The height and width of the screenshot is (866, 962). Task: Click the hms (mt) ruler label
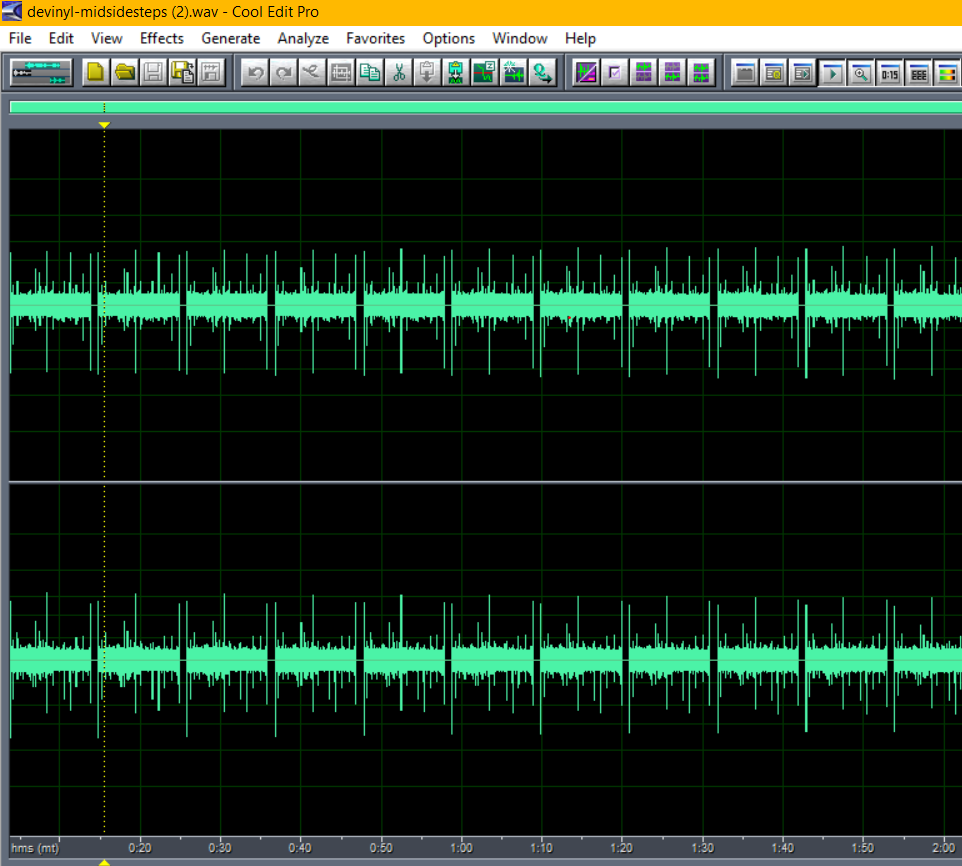35,848
